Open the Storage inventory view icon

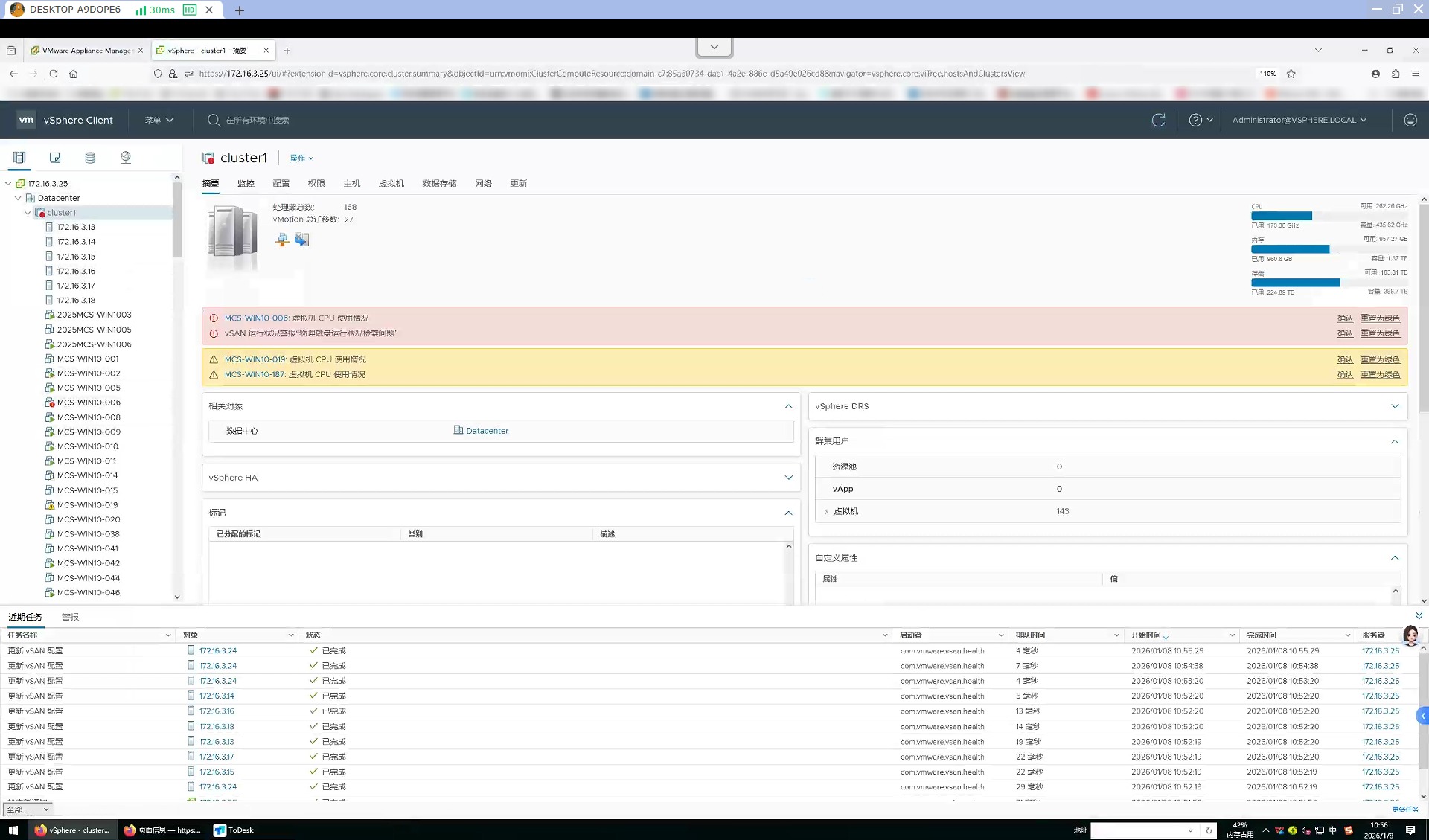point(90,158)
